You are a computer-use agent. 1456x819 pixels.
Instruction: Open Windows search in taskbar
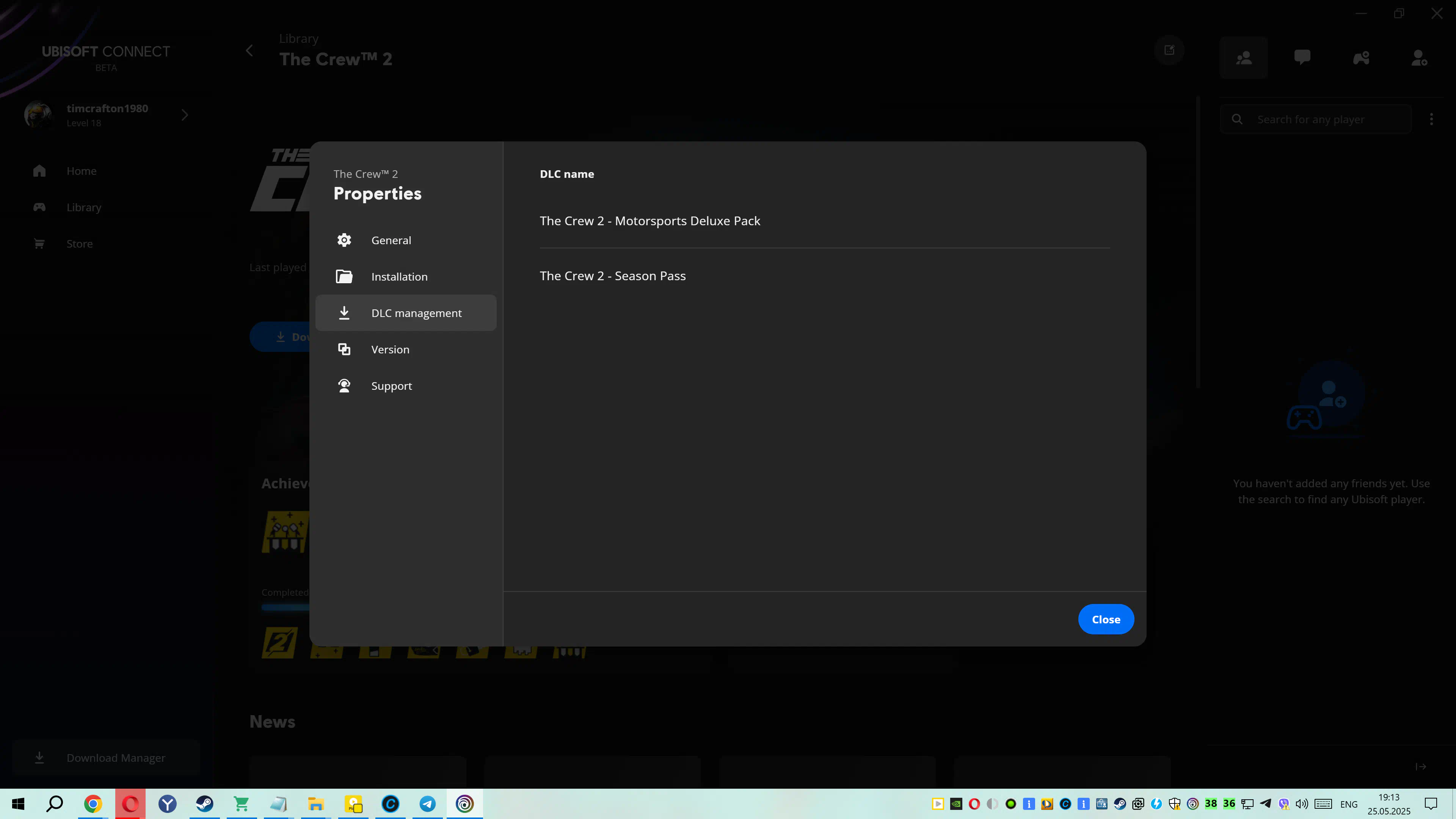tap(55, 804)
